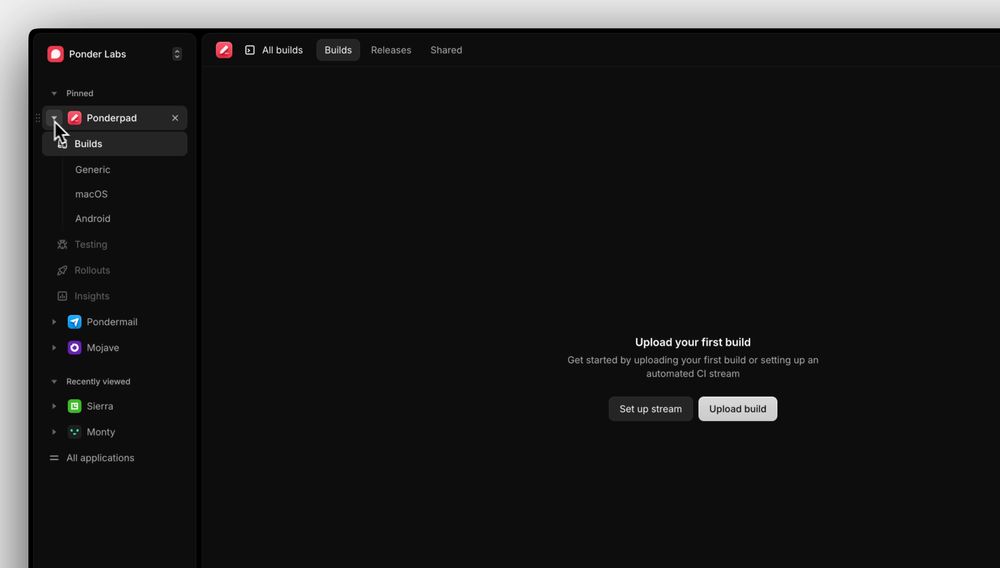
Task: Collapse the Ponderpad tree item
Action: pos(54,118)
